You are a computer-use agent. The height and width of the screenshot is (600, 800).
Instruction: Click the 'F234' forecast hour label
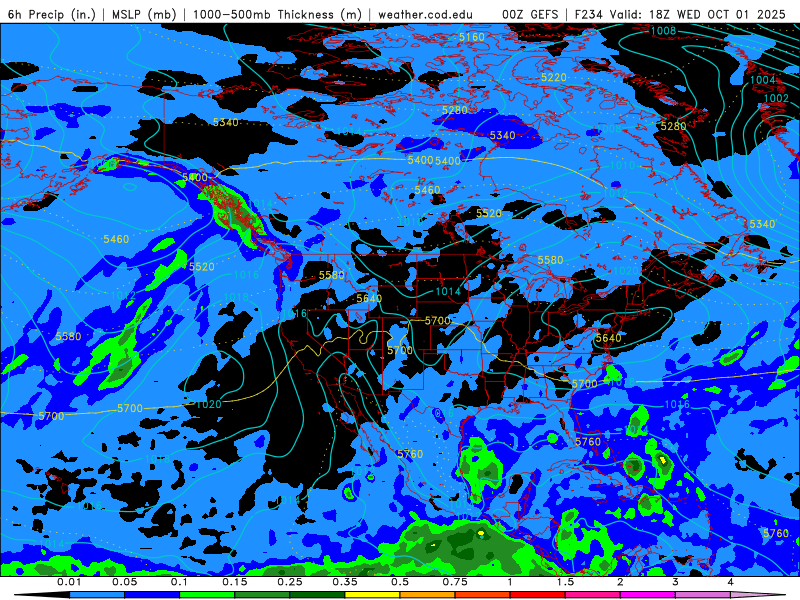coord(588,14)
